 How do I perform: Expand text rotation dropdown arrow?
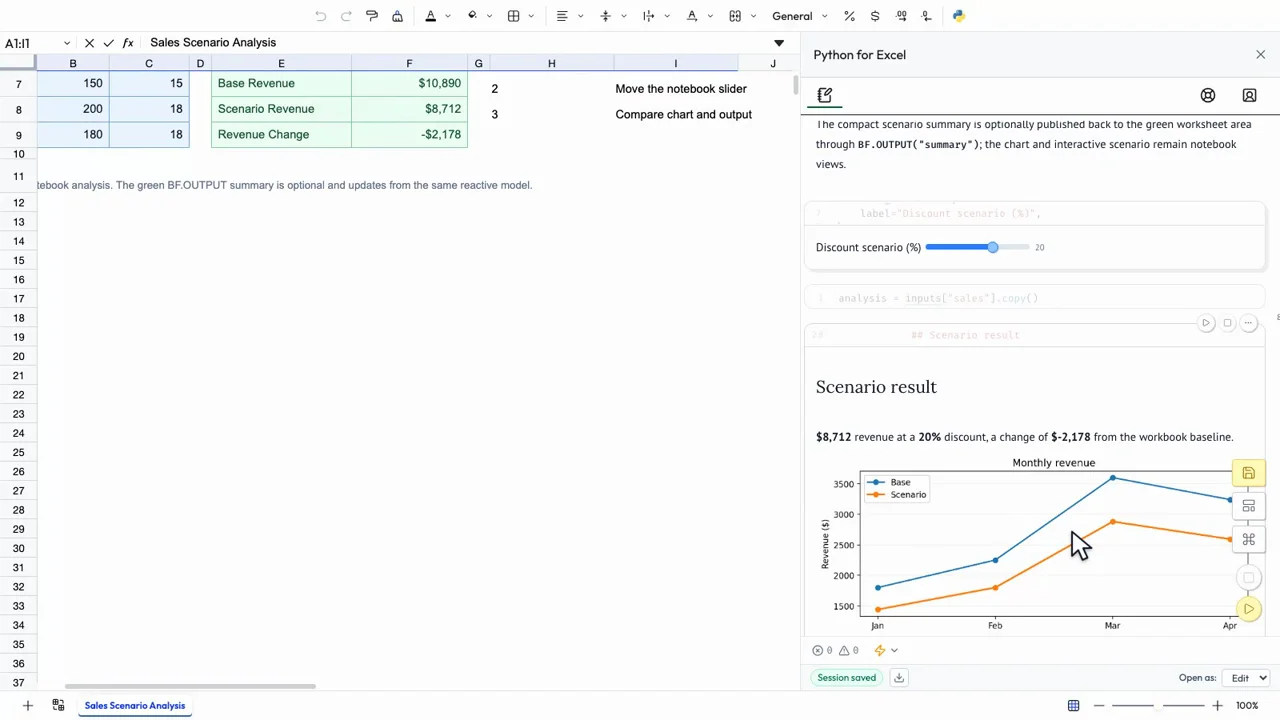tap(709, 16)
